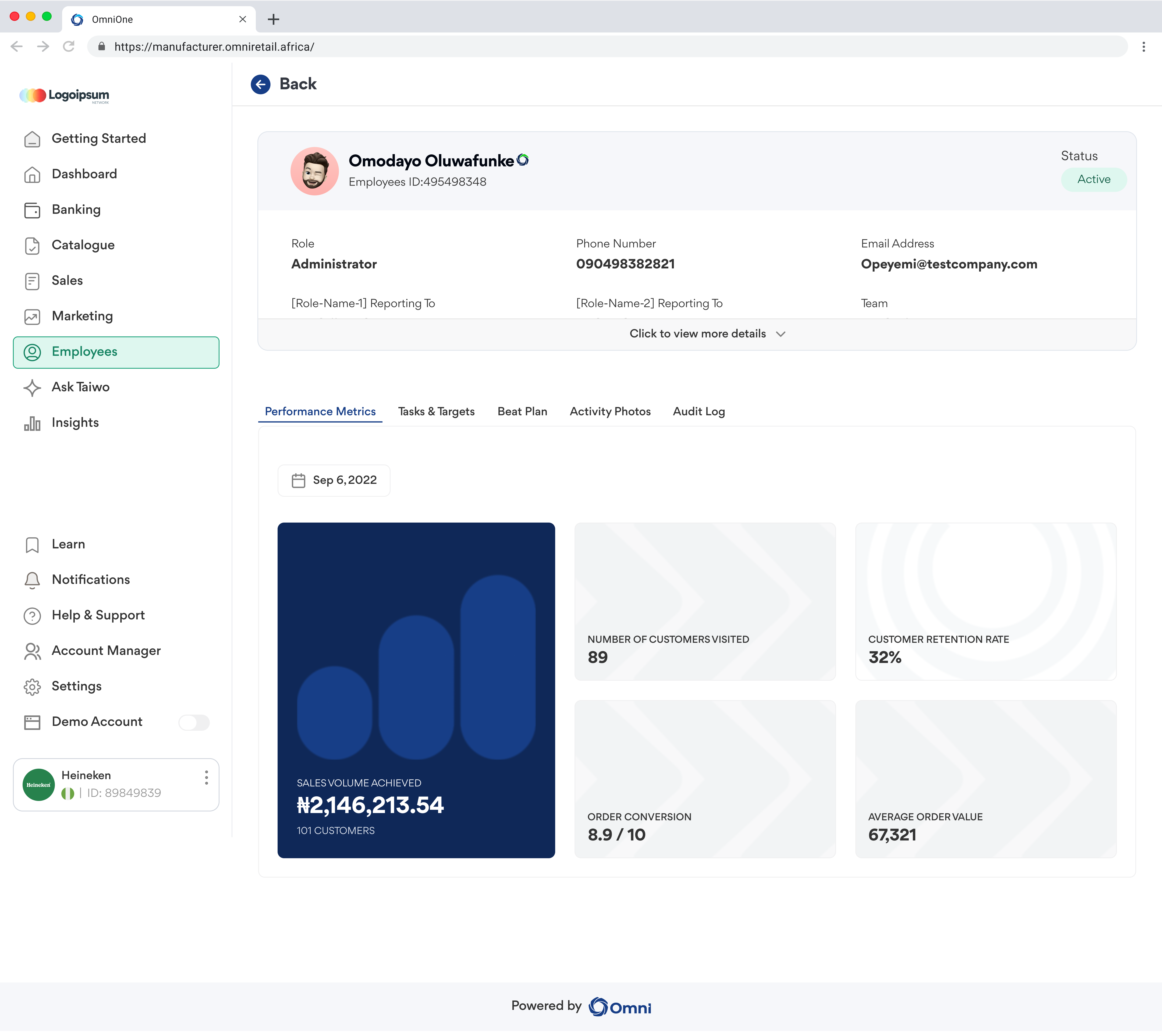Click the Sales Volume Achieved card

(416, 690)
